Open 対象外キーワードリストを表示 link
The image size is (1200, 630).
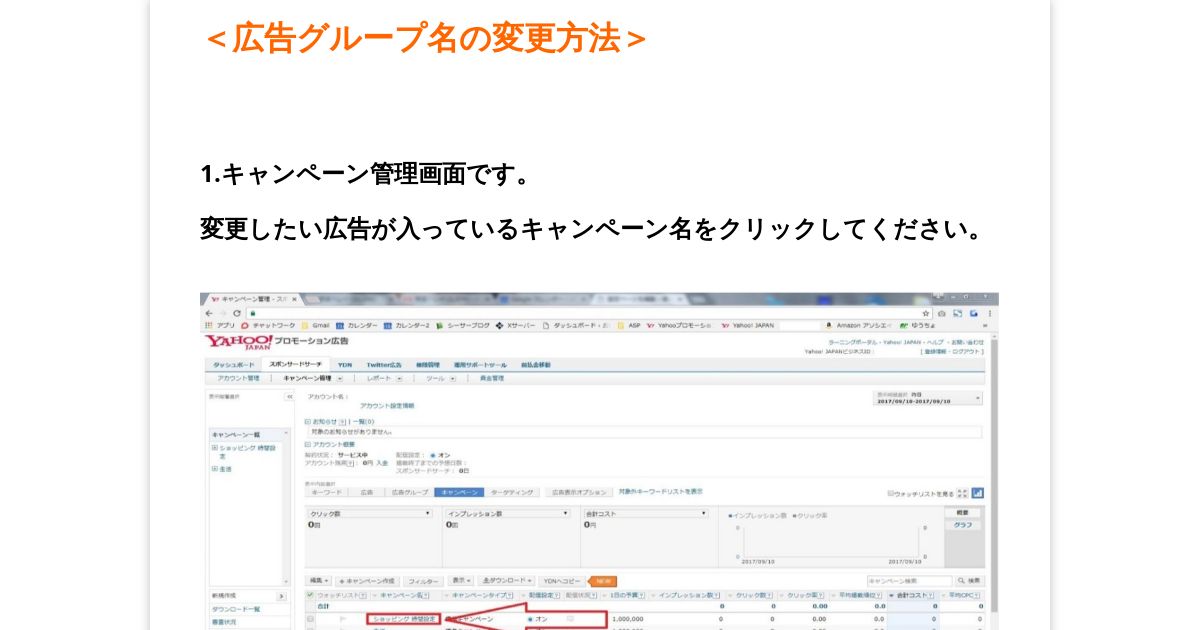660,491
